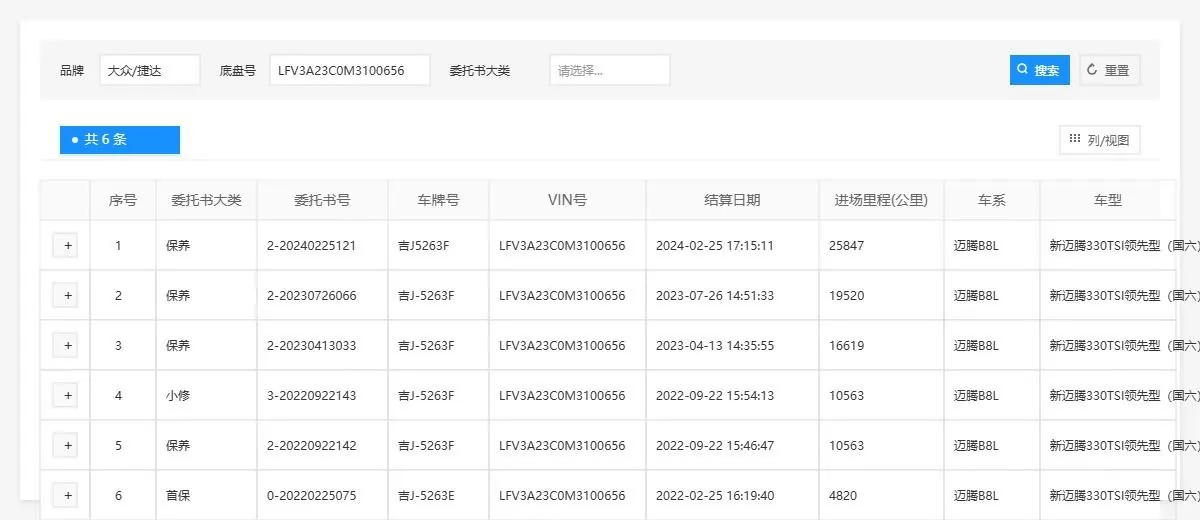
Task: Click settlement date 2022-02-25 16:19:40
Action: (715, 496)
